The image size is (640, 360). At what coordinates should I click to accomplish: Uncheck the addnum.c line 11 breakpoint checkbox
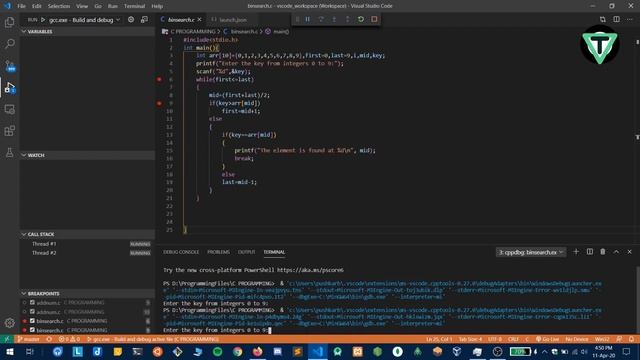[32, 311]
